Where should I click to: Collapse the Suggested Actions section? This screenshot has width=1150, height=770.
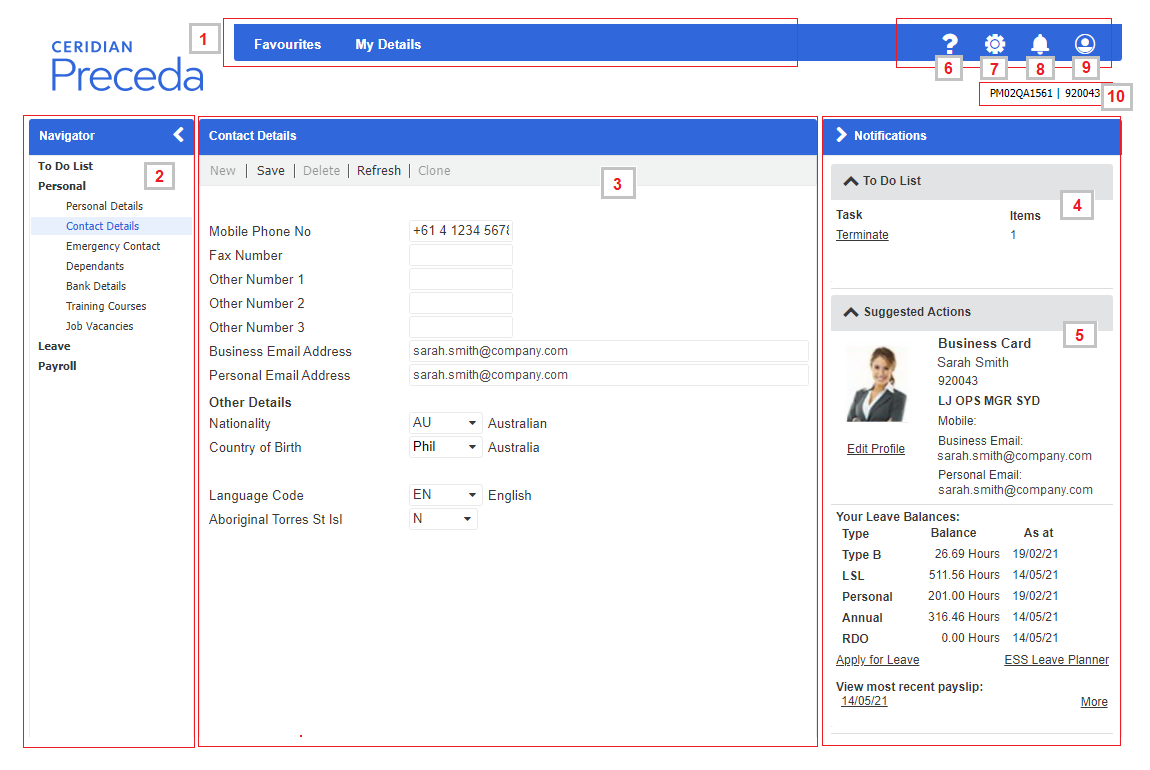[x=851, y=312]
